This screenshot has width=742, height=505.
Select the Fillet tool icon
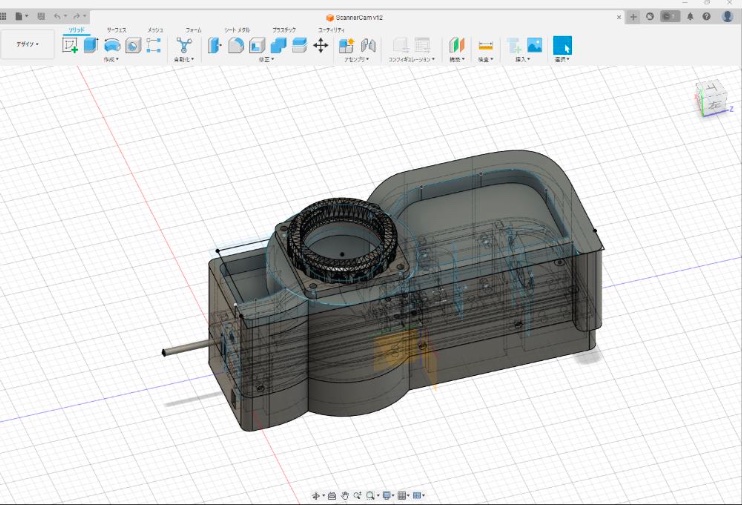point(236,45)
